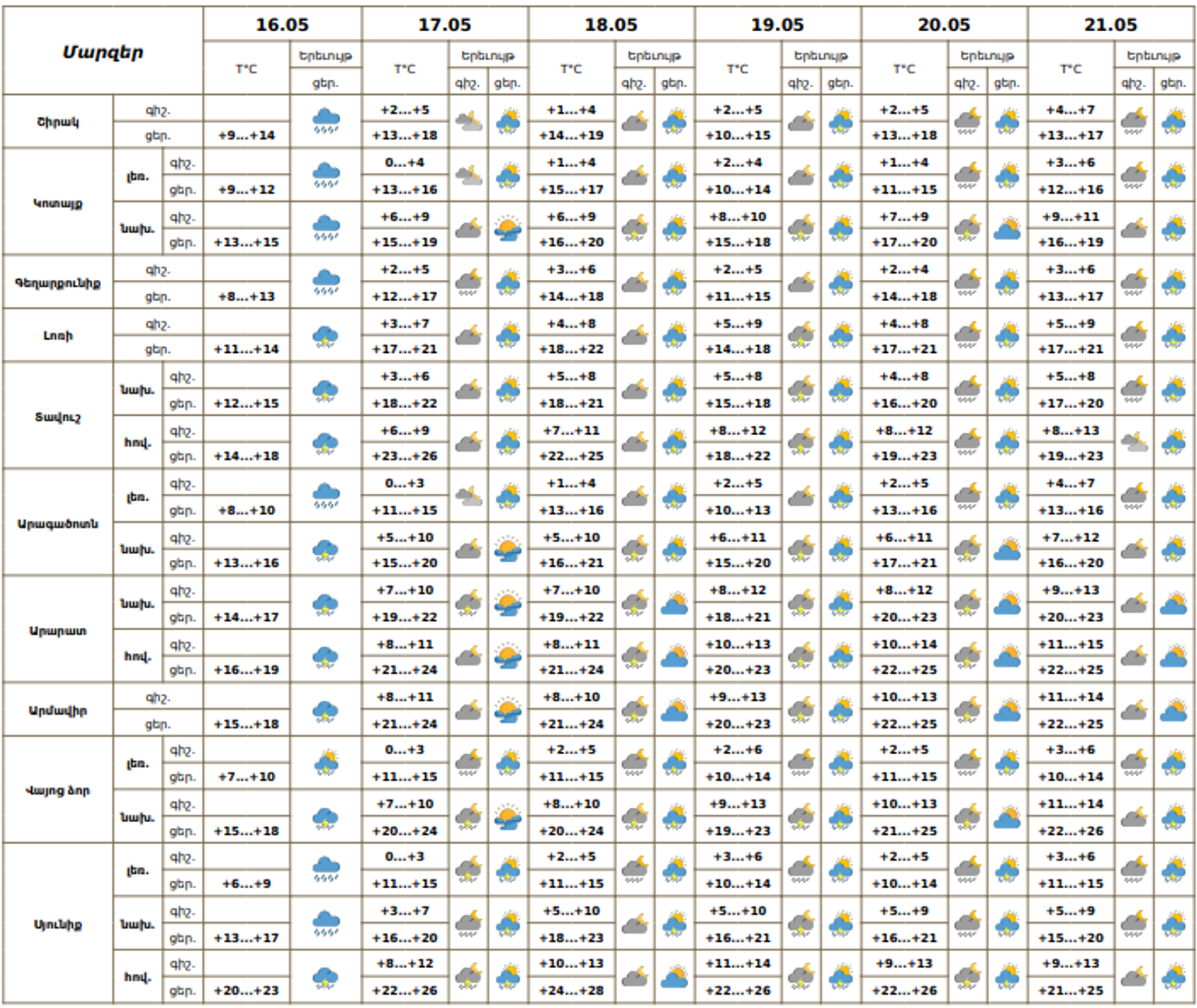
Task: Click Սյունիք հով. 16.05 temperature +20...+23
Action: (247, 990)
